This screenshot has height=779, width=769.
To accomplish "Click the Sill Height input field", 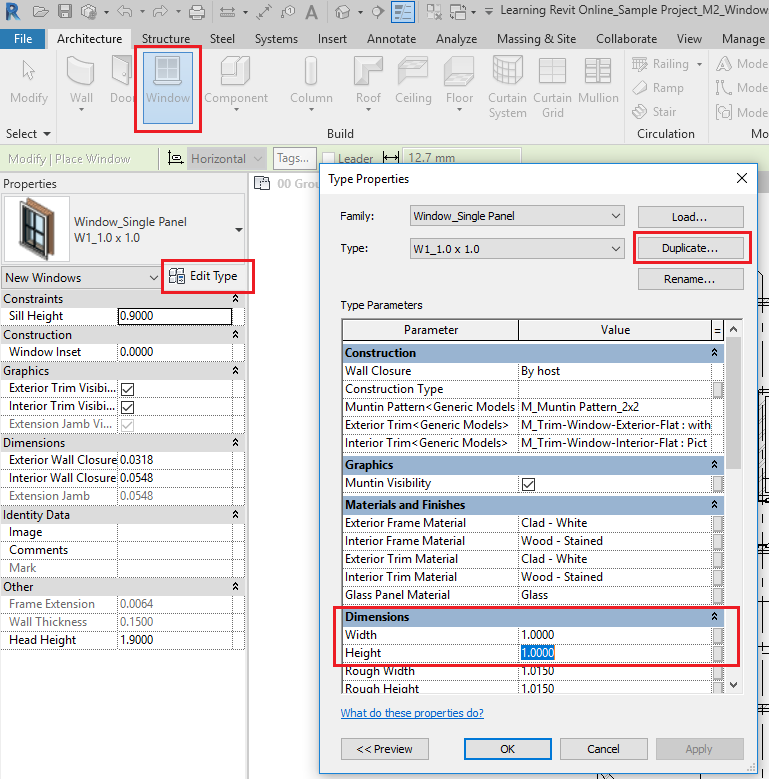I will tap(174, 316).
